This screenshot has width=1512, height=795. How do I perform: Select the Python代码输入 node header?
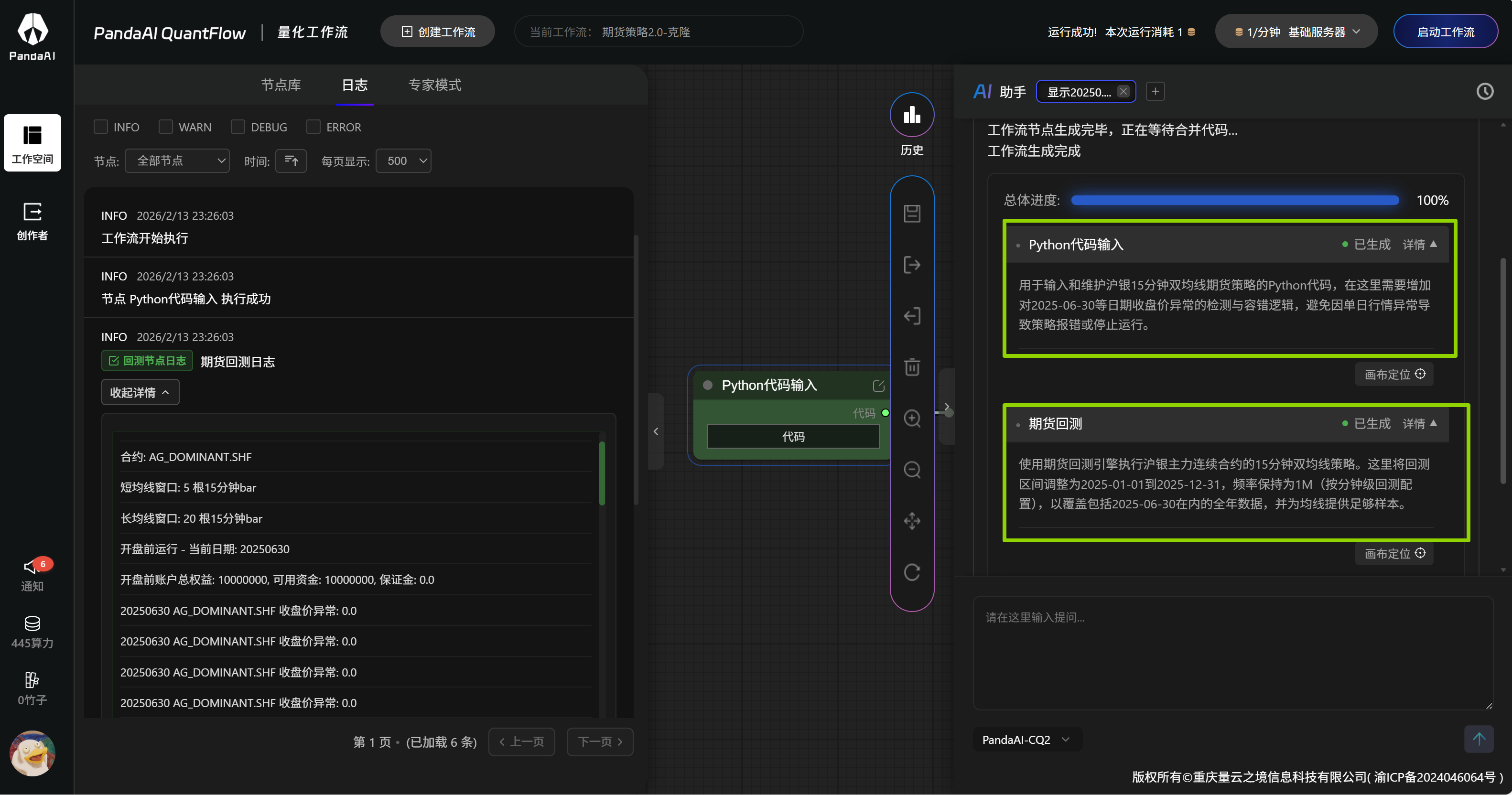click(792, 386)
